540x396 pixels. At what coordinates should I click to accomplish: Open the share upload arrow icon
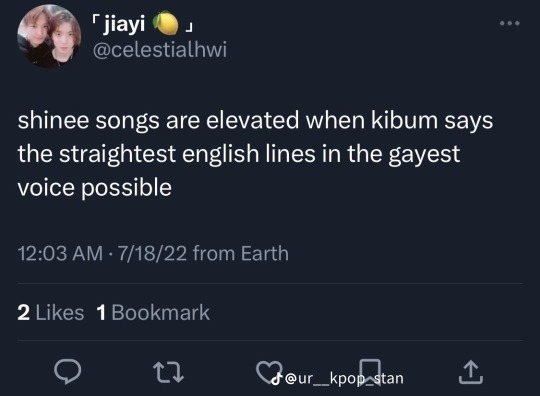(471, 372)
